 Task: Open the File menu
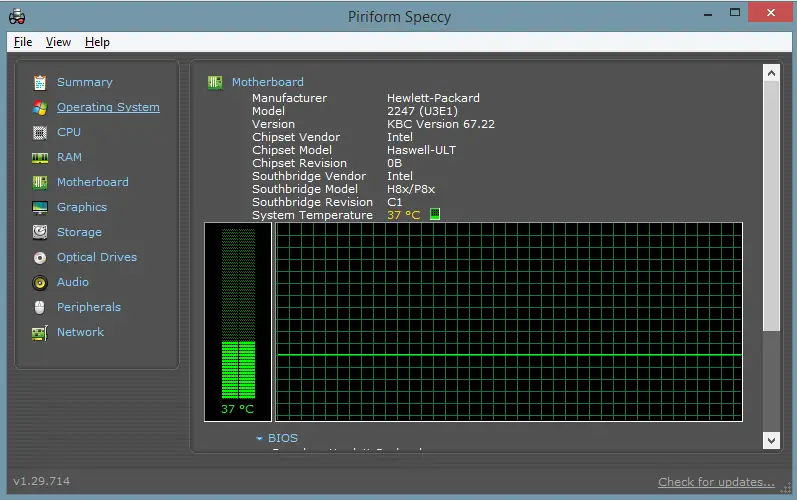(x=23, y=42)
